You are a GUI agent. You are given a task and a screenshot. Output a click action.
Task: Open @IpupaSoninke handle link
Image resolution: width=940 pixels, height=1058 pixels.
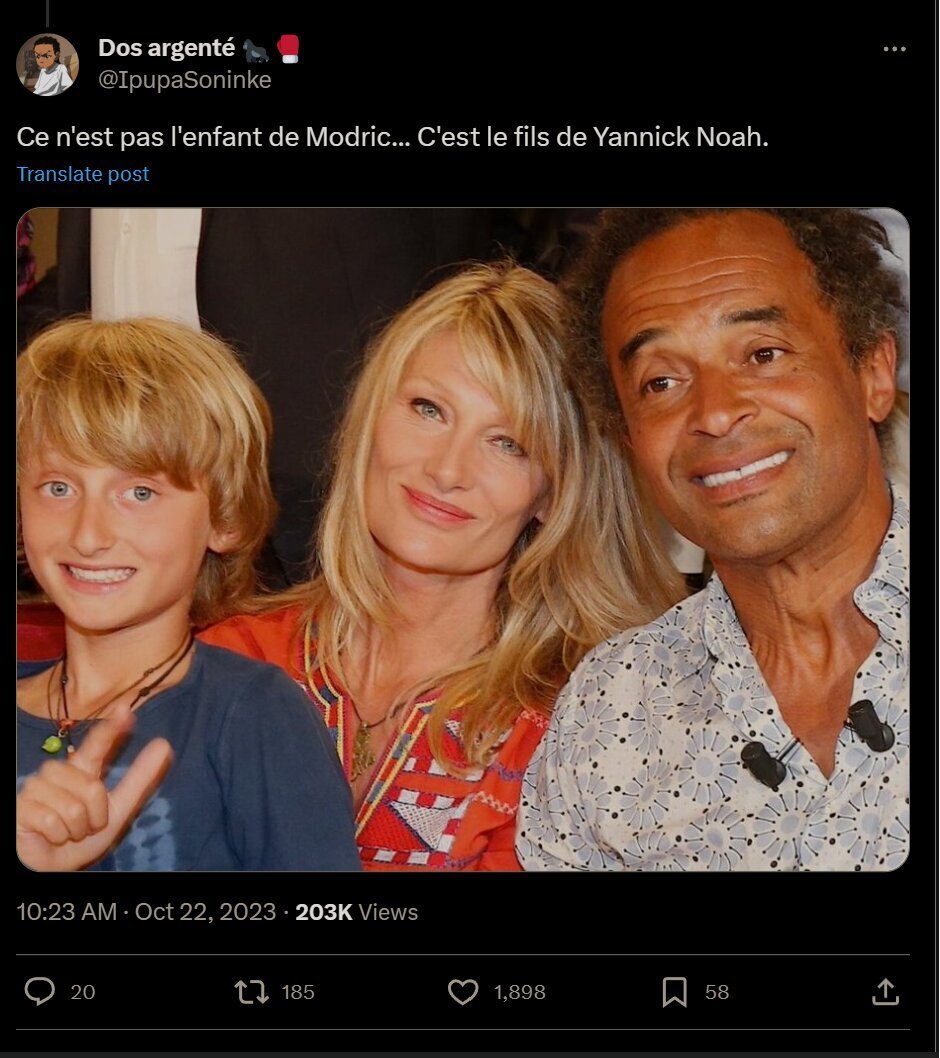click(x=185, y=80)
